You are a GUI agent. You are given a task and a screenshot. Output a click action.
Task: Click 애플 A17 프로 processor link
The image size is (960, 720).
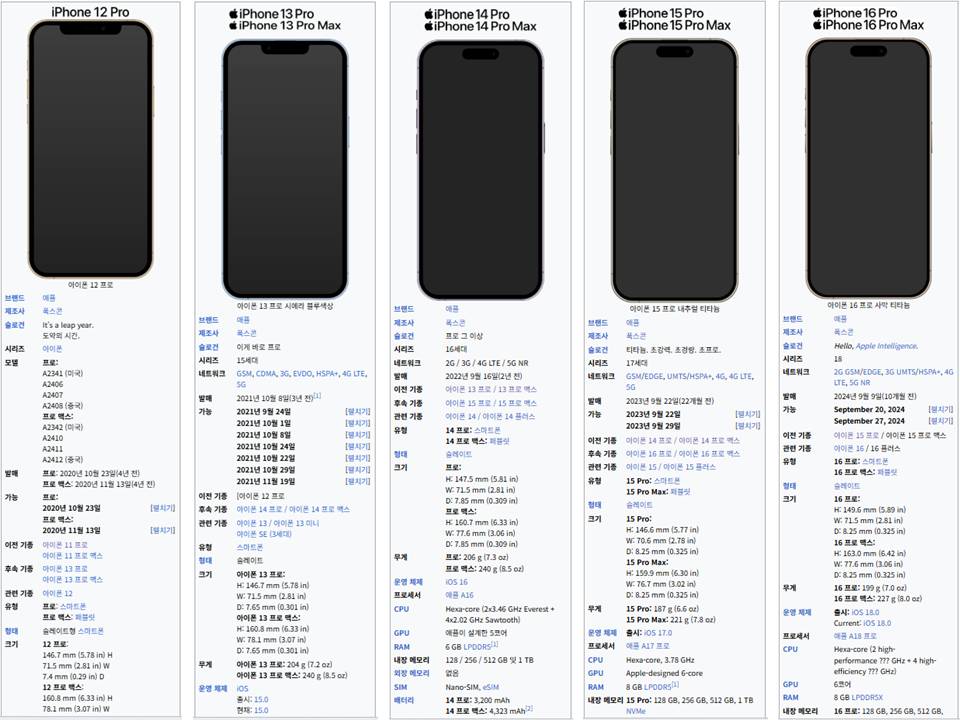(x=648, y=647)
